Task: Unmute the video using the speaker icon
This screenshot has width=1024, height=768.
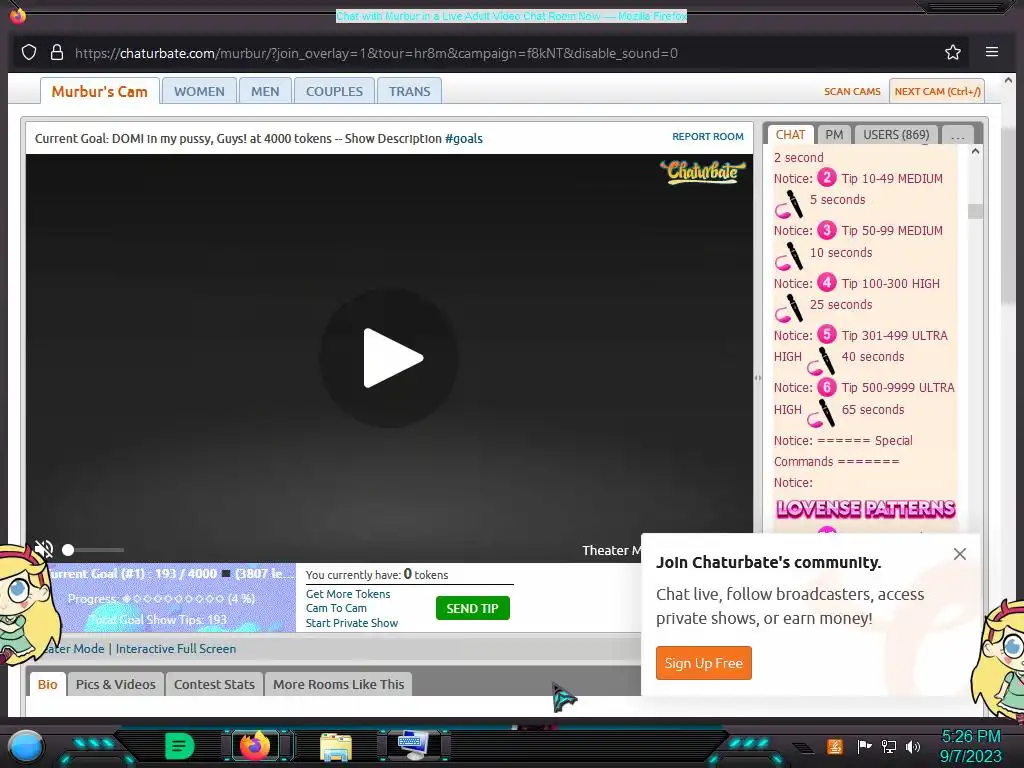Action: coord(44,549)
